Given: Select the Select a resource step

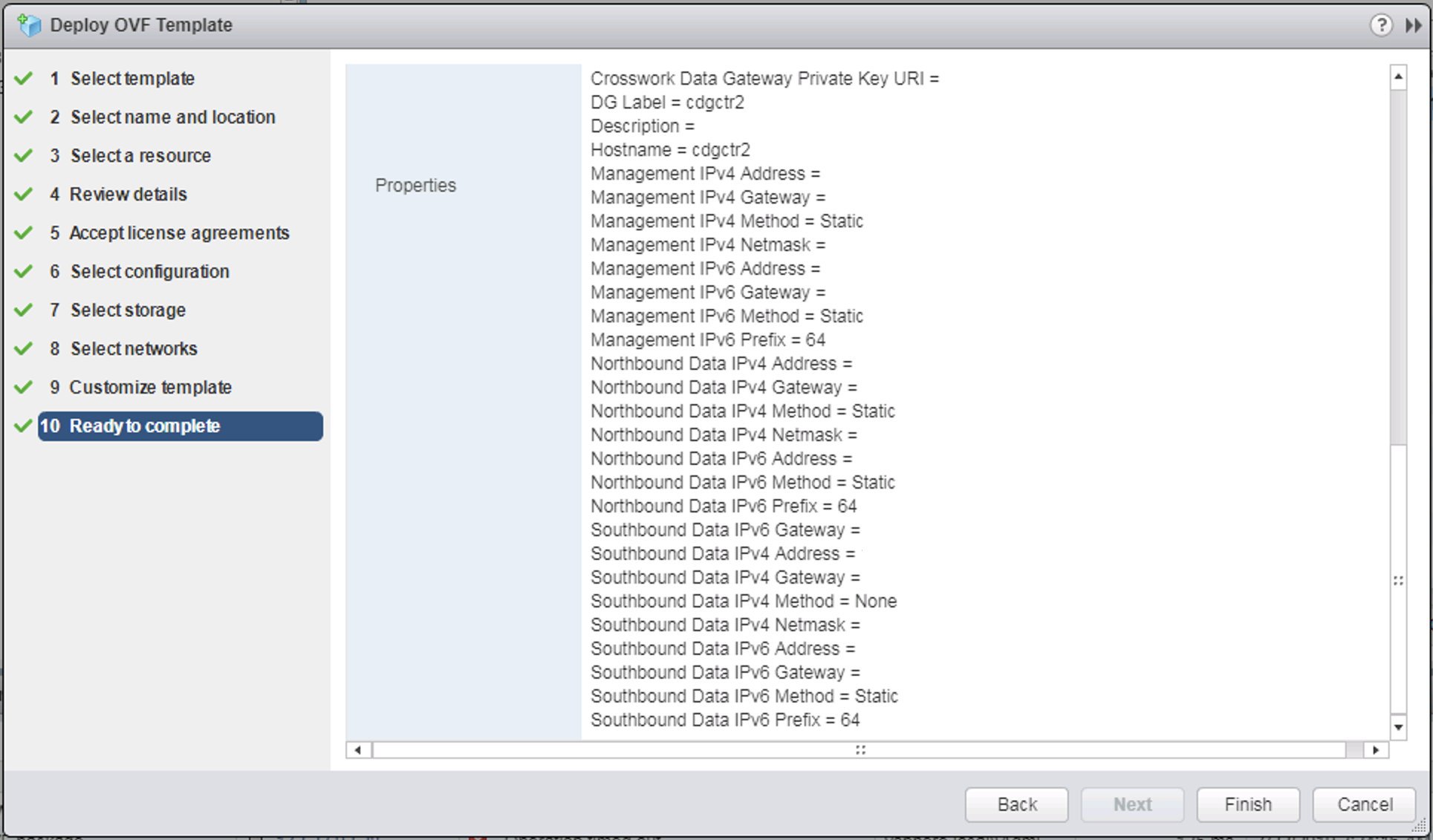Looking at the screenshot, I should click(x=140, y=155).
